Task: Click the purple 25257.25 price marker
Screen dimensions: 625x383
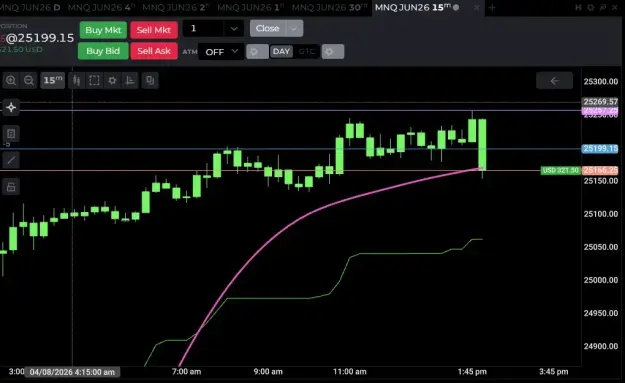Action: (x=600, y=111)
